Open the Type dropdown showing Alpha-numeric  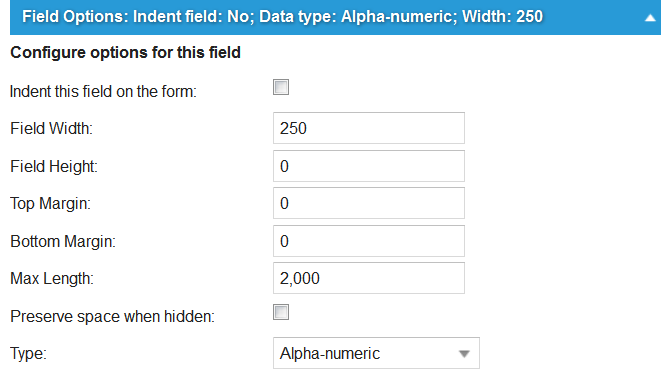click(376, 353)
